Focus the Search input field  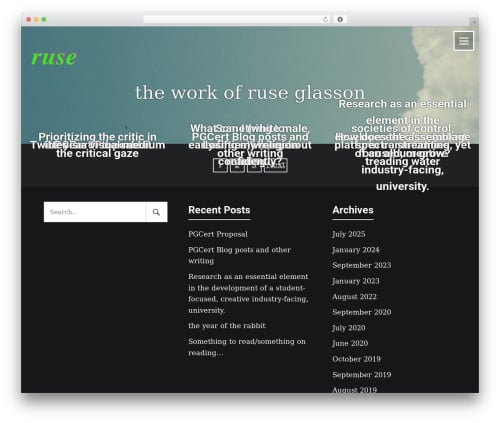(95, 212)
